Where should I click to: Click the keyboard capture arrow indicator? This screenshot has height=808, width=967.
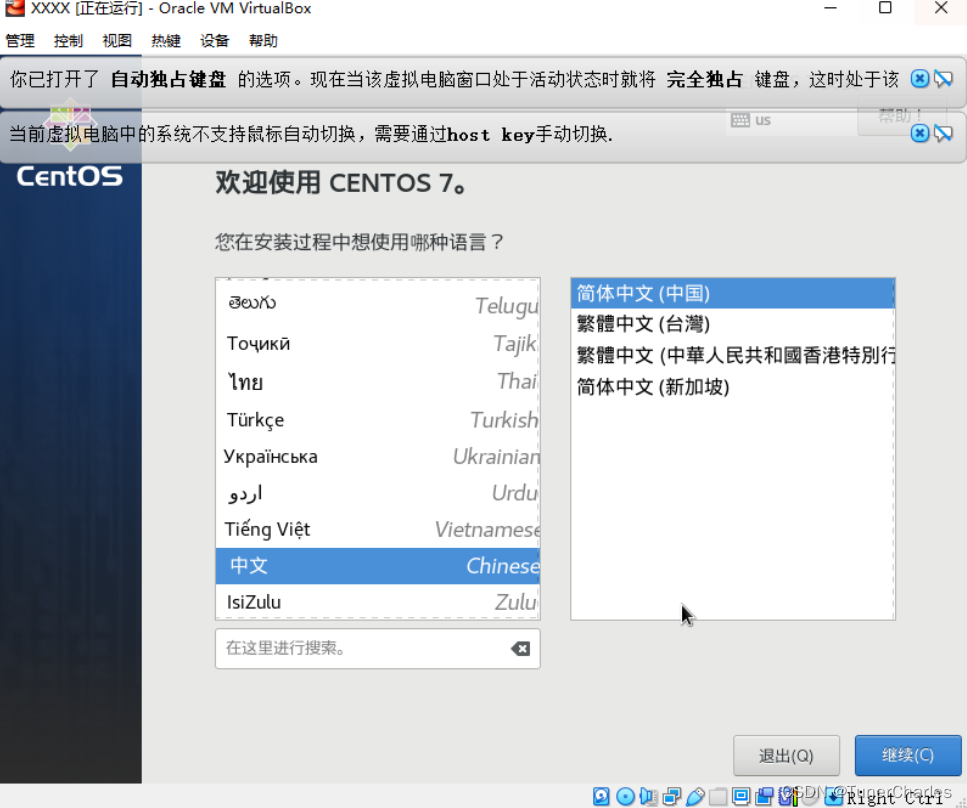point(834,796)
